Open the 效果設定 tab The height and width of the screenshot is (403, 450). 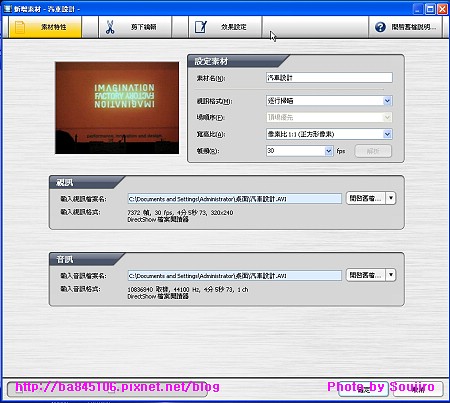tap(225, 27)
